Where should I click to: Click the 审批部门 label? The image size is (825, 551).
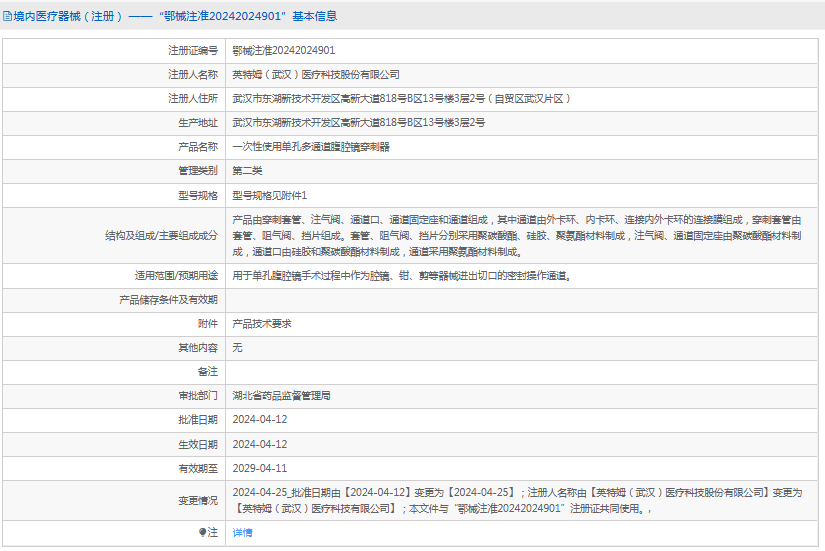(x=198, y=396)
